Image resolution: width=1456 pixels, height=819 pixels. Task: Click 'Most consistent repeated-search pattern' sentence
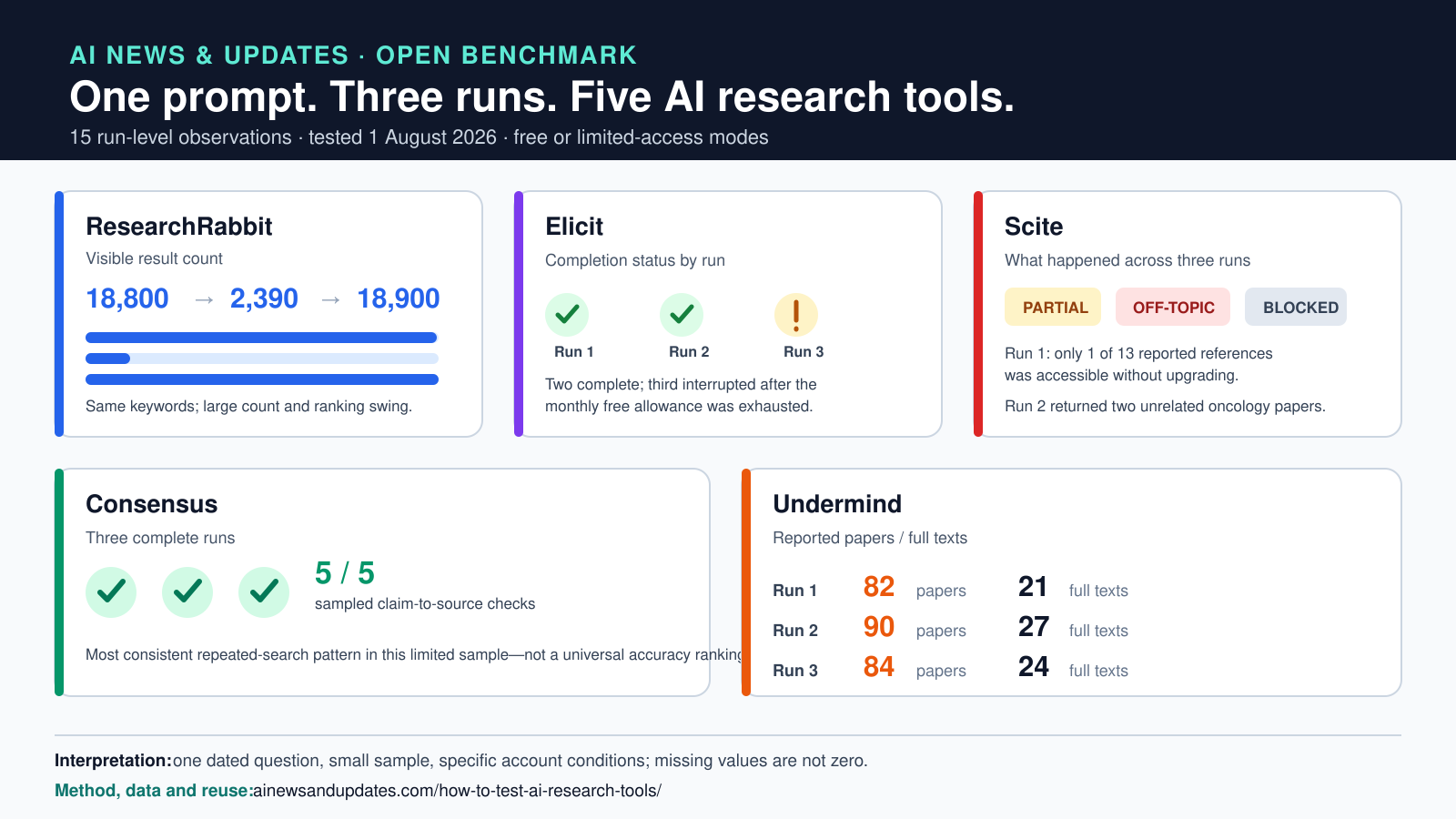point(415,655)
